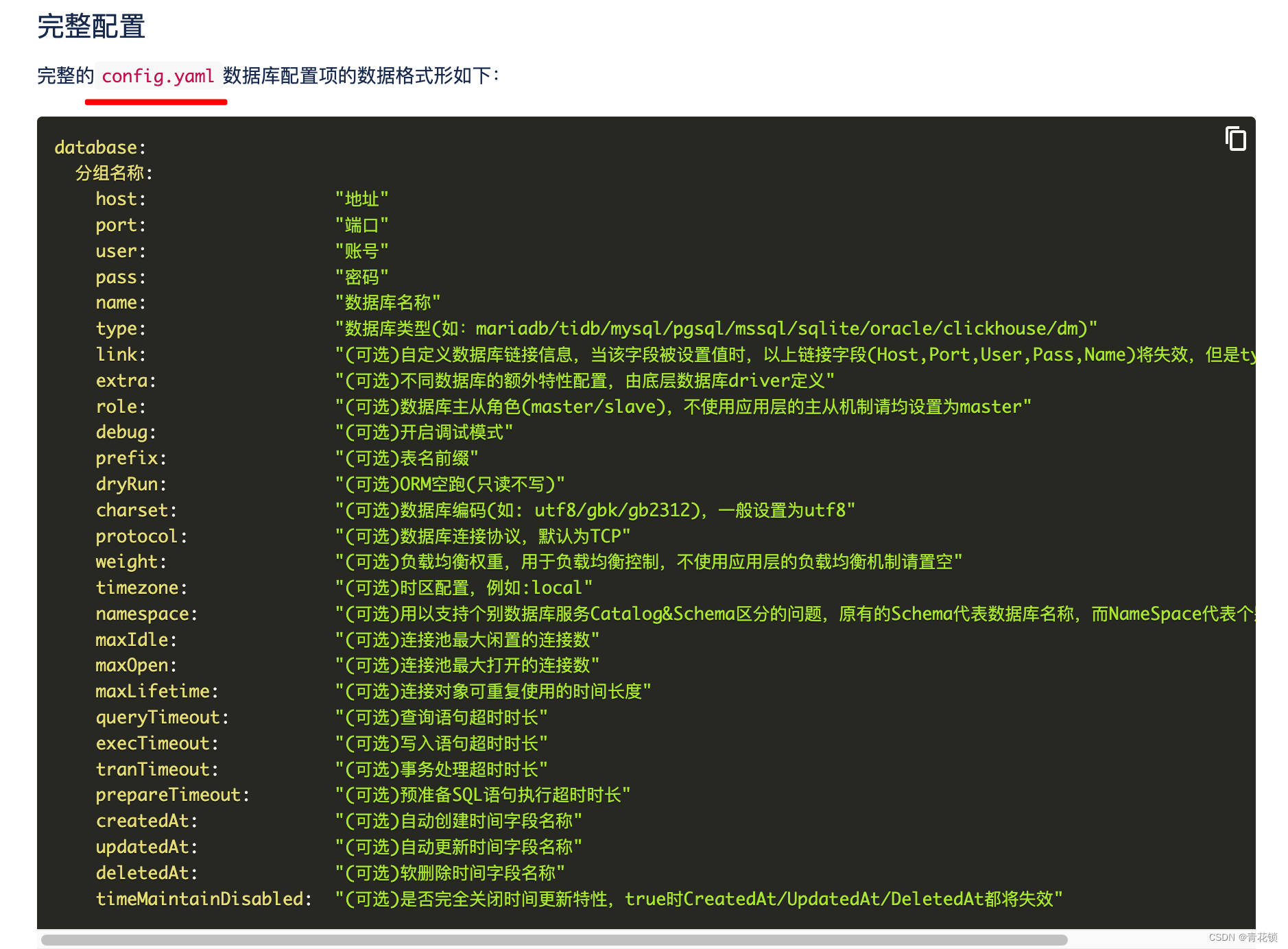Click the timezone: key
The height and width of the screenshot is (949, 1288).
coord(141,588)
